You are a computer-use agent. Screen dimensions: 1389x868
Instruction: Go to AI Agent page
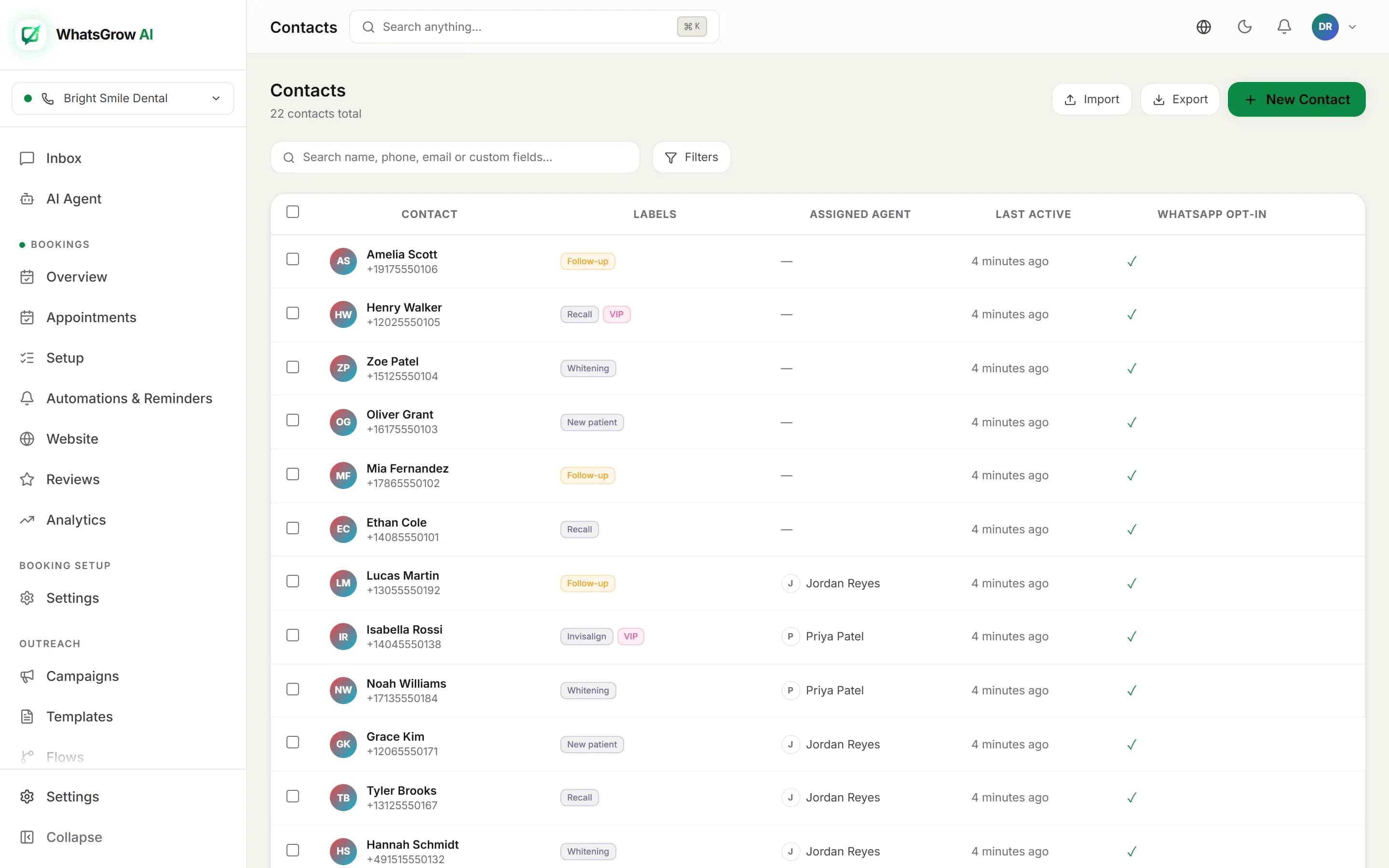tap(123, 199)
